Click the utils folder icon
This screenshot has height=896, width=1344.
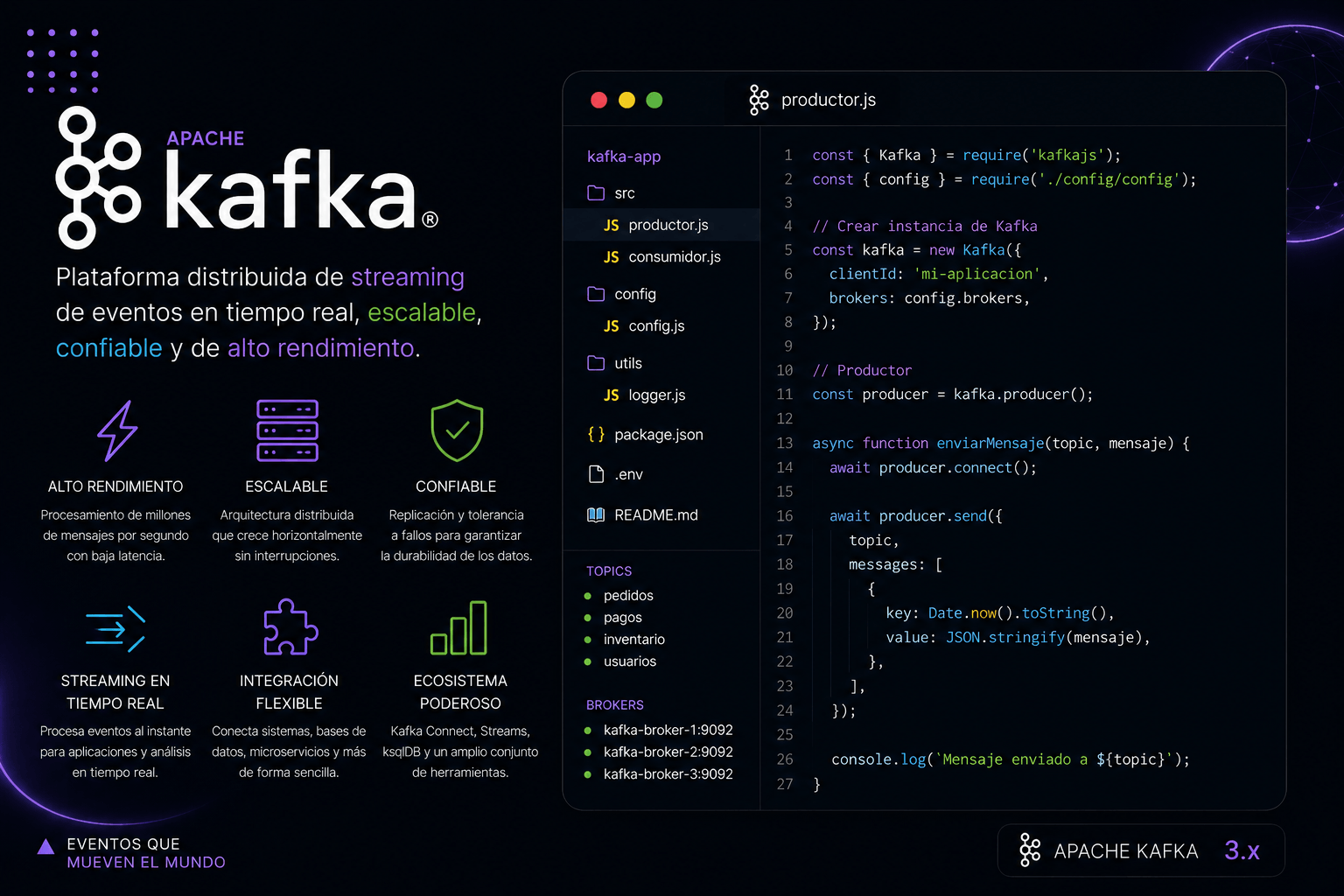(596, 363)
